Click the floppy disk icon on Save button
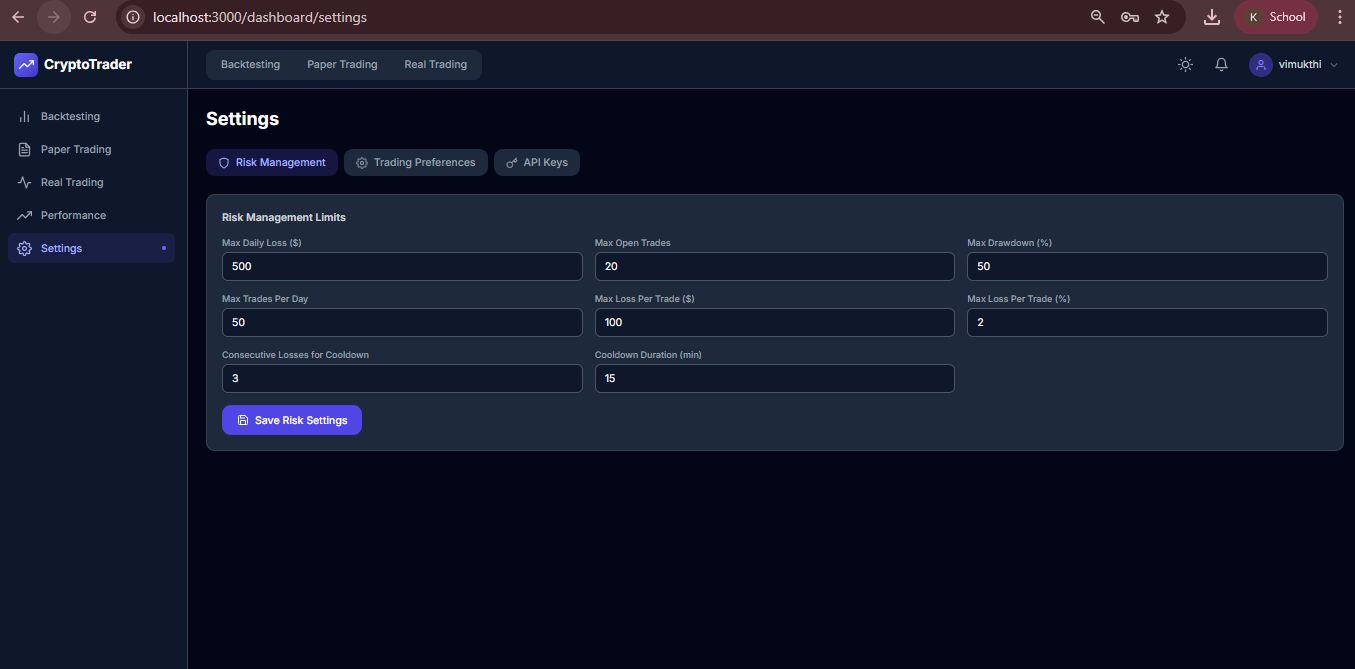Image resolution: width=1355 pixels, height=669 pixels. tap(243, 421)
